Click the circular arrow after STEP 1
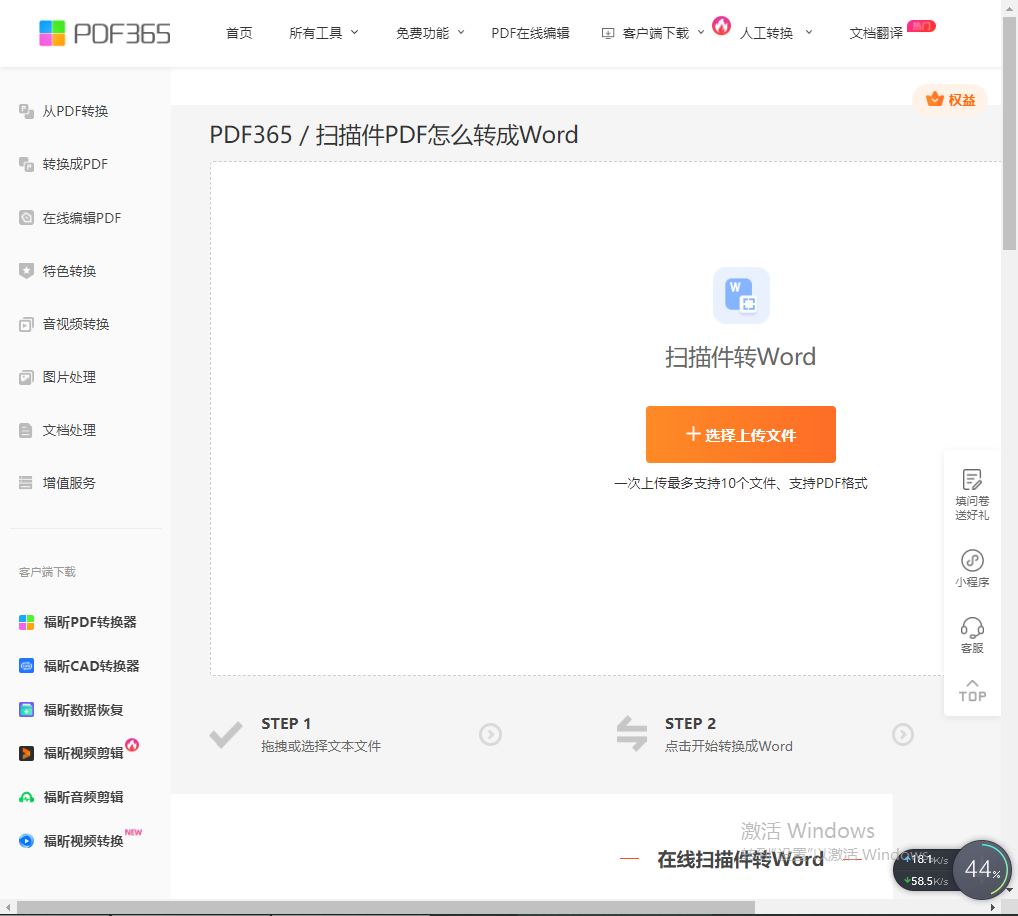1018x916 pixels. tap(490, 734)
